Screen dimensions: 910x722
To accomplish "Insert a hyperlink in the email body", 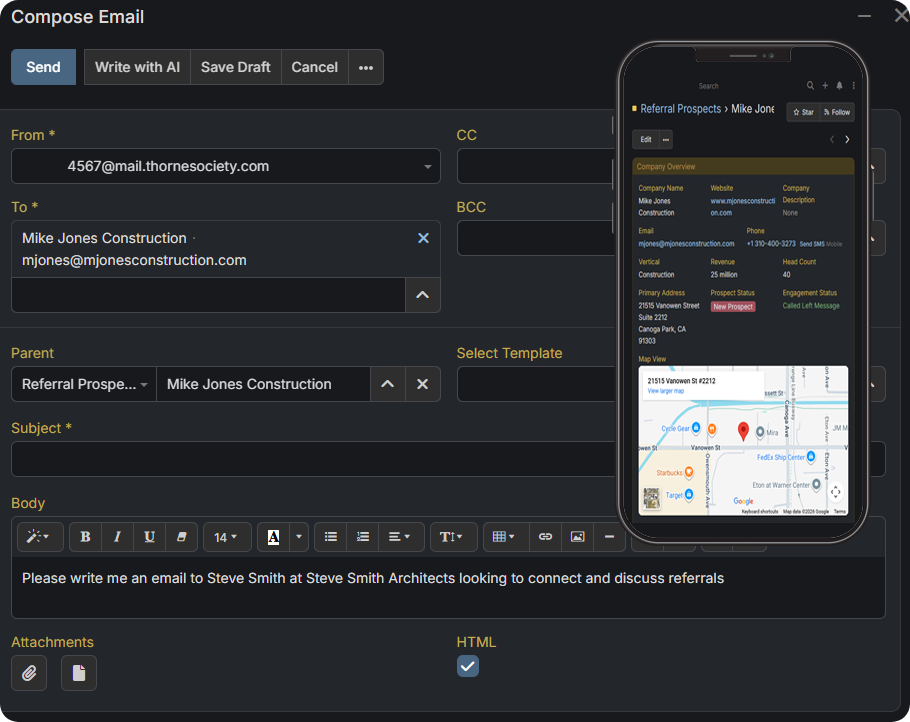I will [545, 537].
